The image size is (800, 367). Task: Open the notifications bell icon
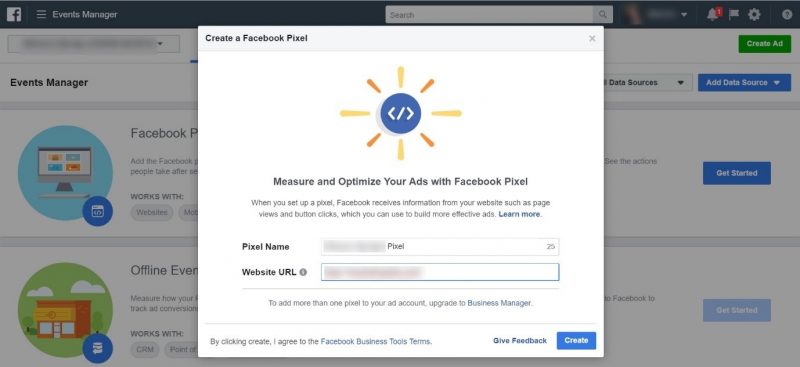pos(713,14)
